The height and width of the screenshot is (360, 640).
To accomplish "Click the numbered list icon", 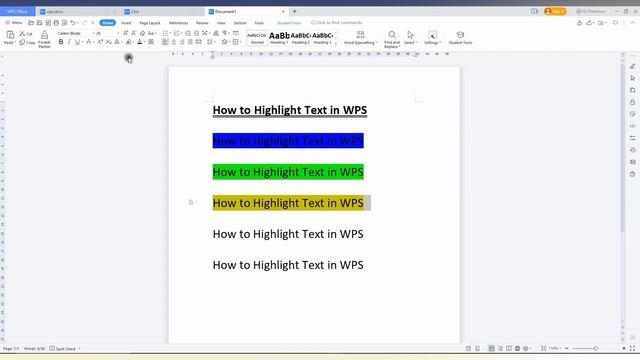I will click(x=177, y=33).
